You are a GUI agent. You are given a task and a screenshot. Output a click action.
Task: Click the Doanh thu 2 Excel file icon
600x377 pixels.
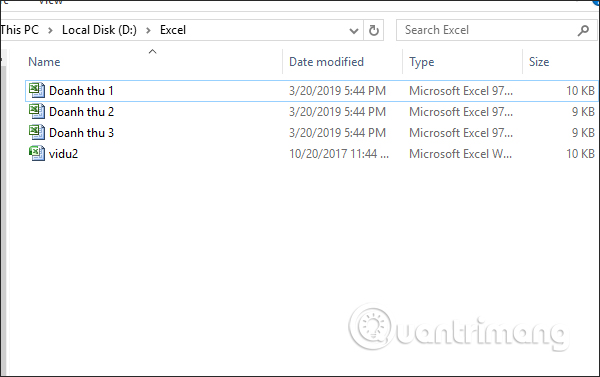(x=37, y=112)
